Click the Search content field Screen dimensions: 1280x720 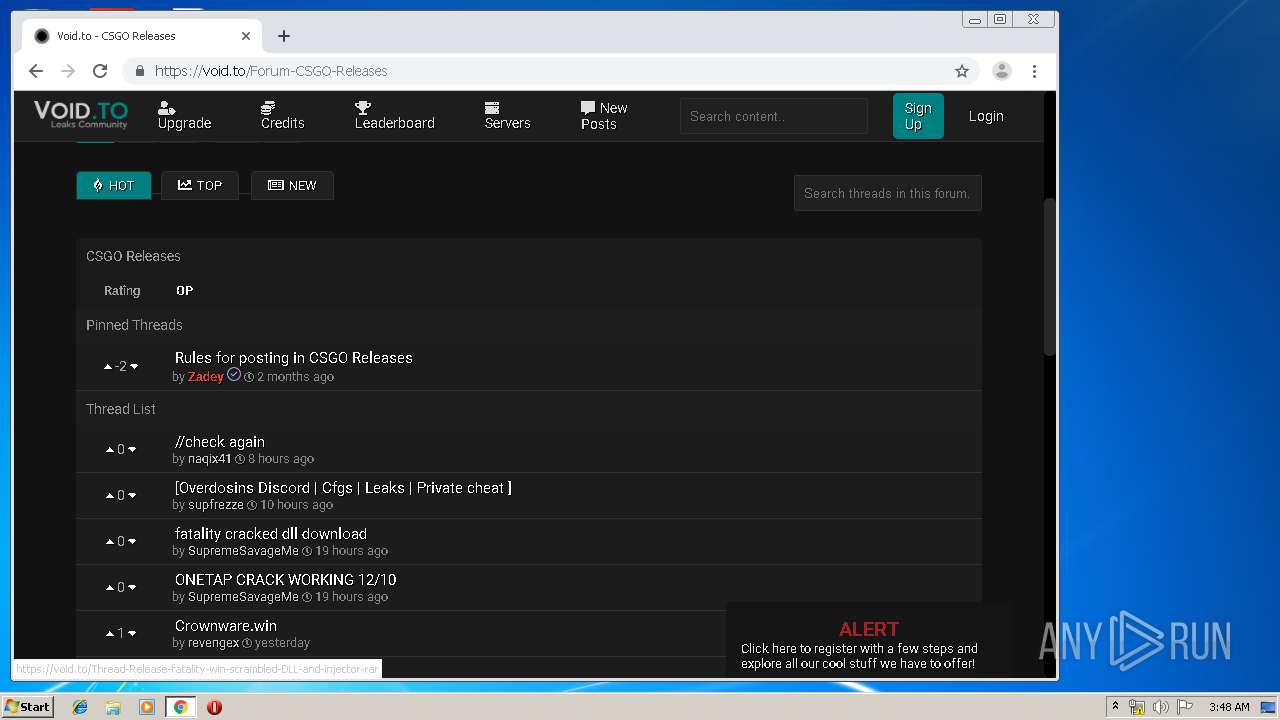(x=773, y=116)
